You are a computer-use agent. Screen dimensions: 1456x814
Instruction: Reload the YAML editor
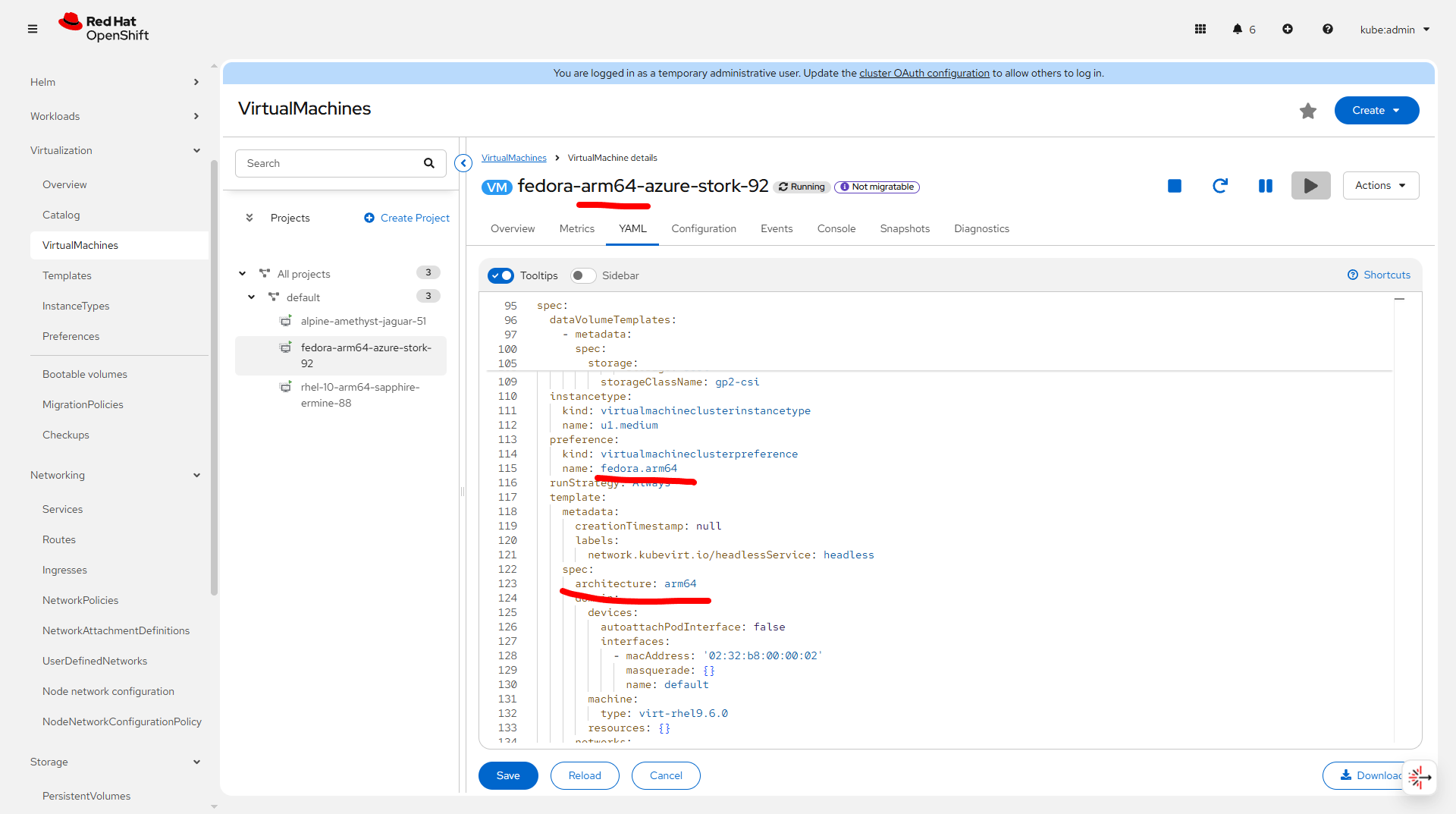(585, 775)
